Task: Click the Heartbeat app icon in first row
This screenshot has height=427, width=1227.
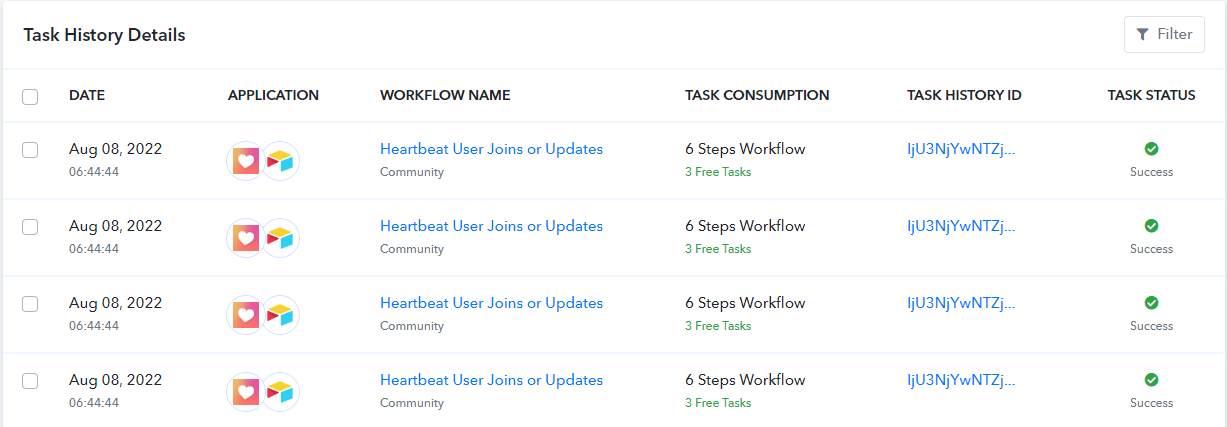Action: (246, 160)
